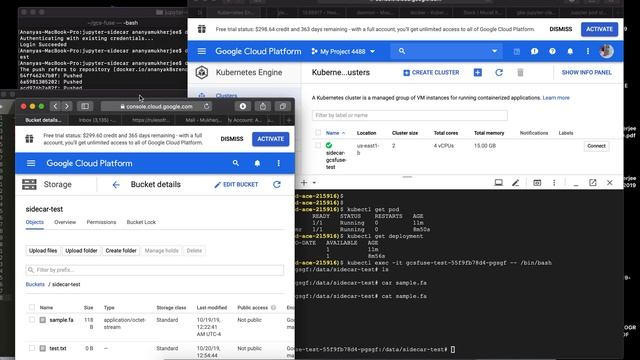Click the Kubernetes Engine hexagon icon
This screenshot has width=640, height=360.
click(202, 73)
